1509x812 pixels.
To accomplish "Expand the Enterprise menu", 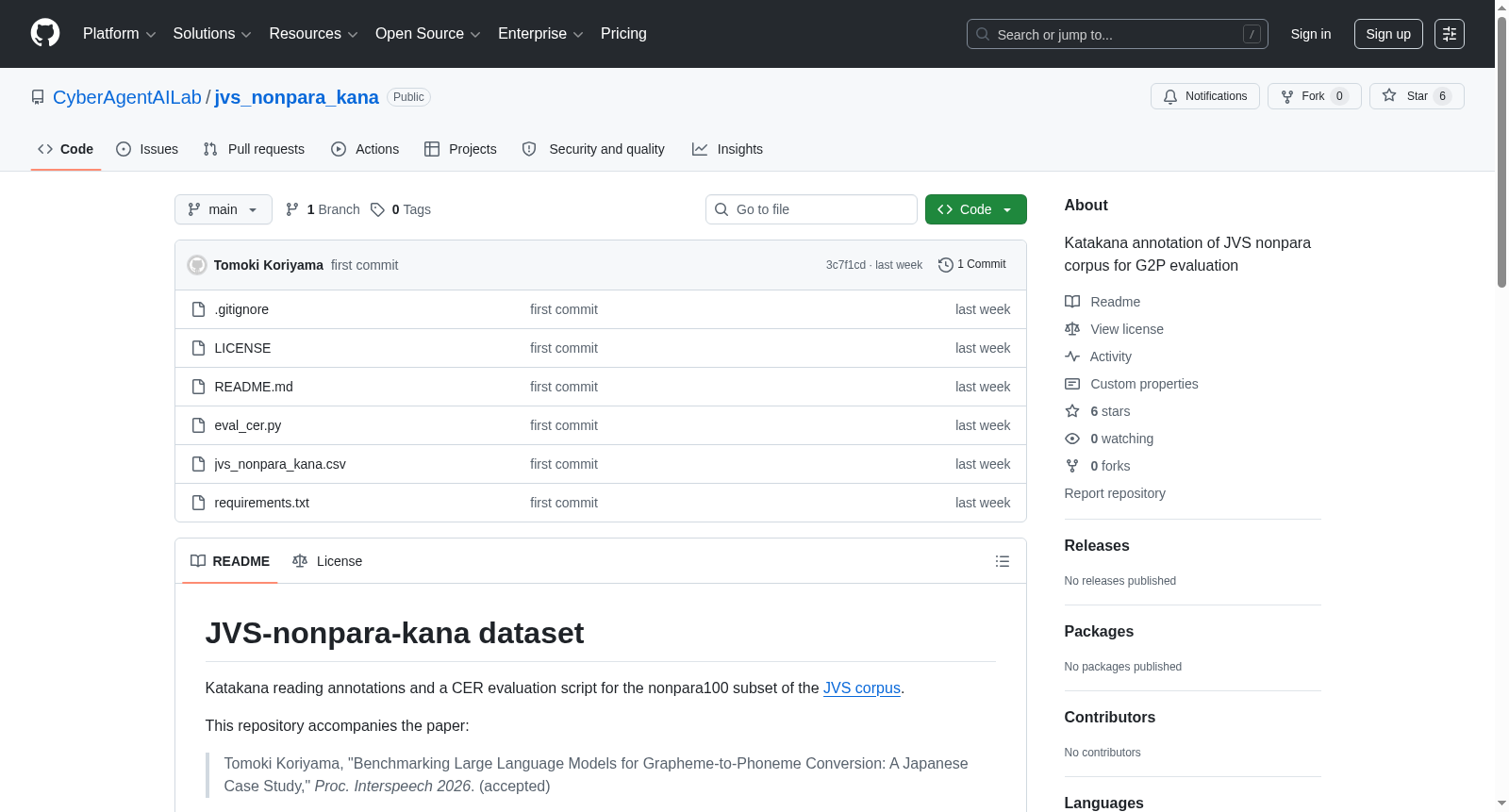I will 540,34.
